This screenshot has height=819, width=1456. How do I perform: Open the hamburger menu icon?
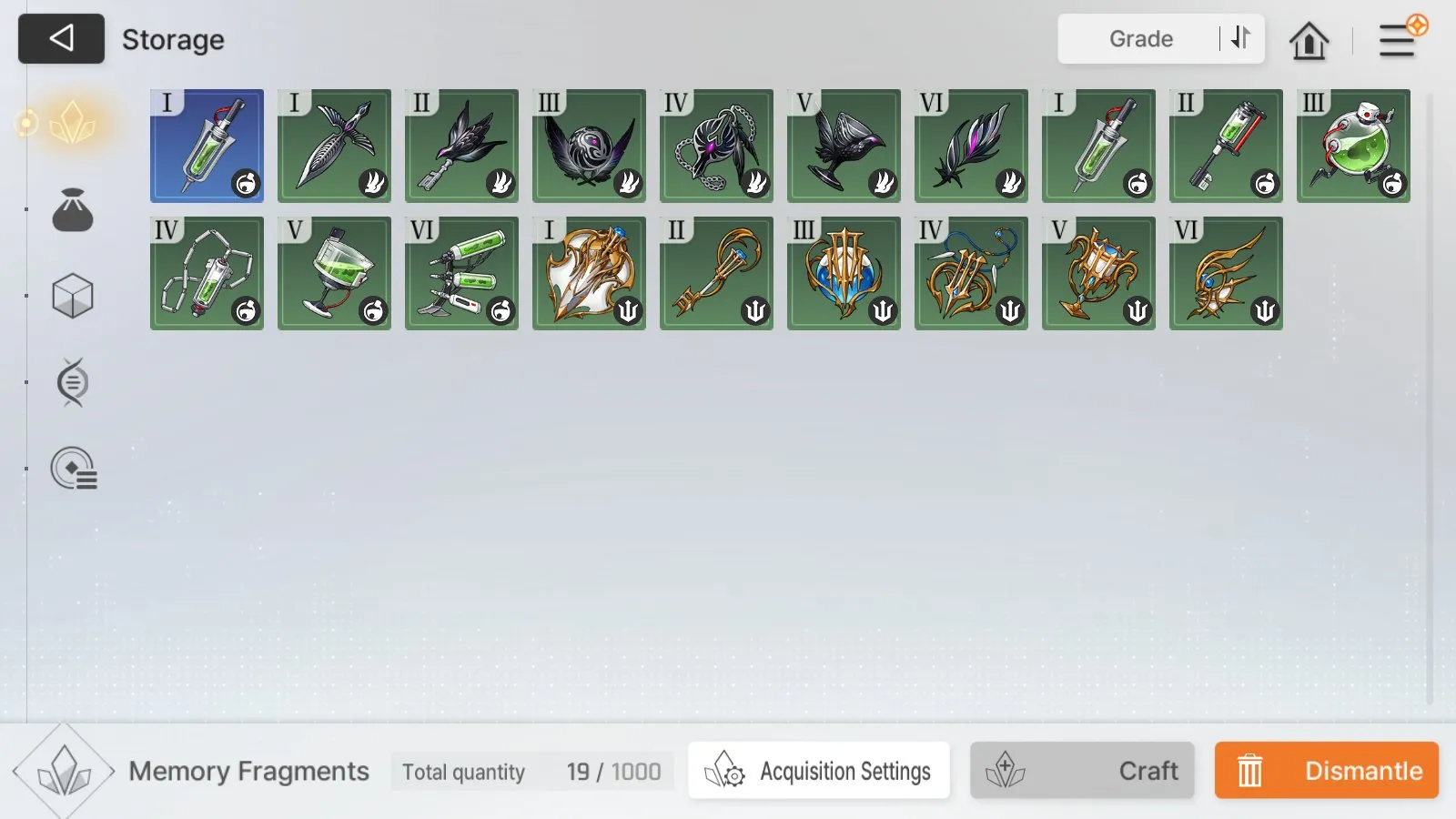coord(1397,41)
